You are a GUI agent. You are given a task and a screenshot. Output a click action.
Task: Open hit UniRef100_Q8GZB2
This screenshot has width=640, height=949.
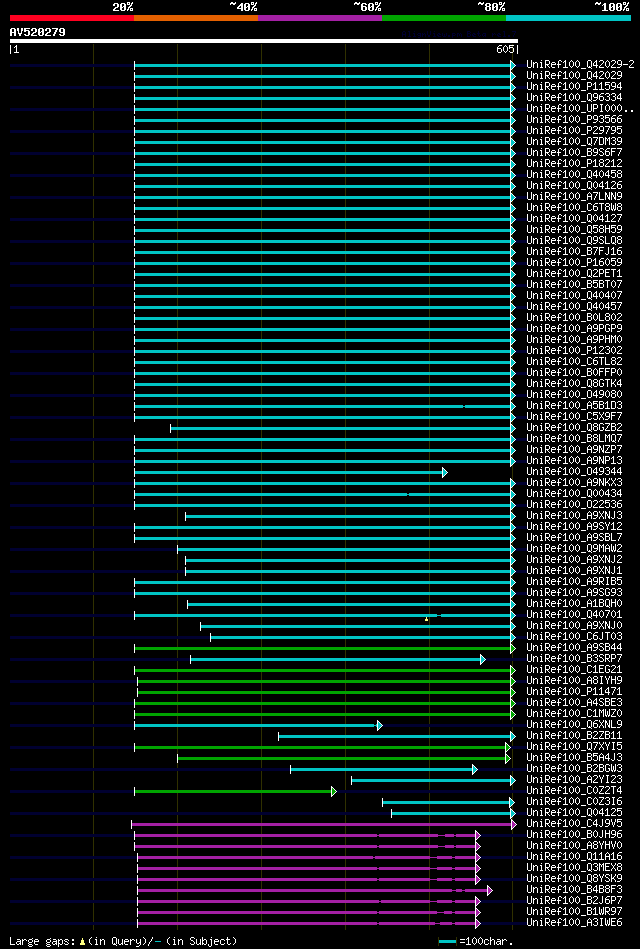(574, 428)
